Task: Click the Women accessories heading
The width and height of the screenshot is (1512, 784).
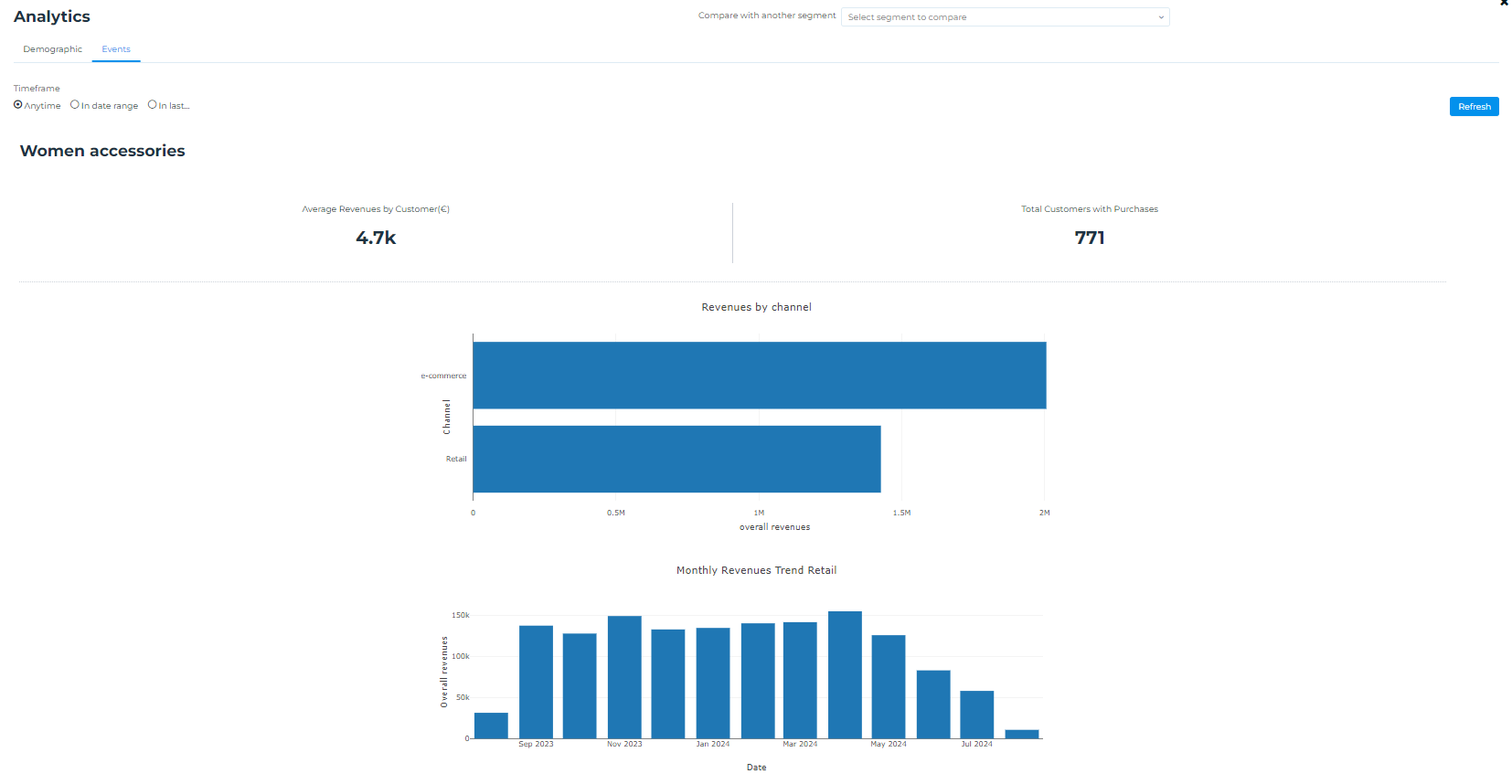Action: [x=102, y=151]
